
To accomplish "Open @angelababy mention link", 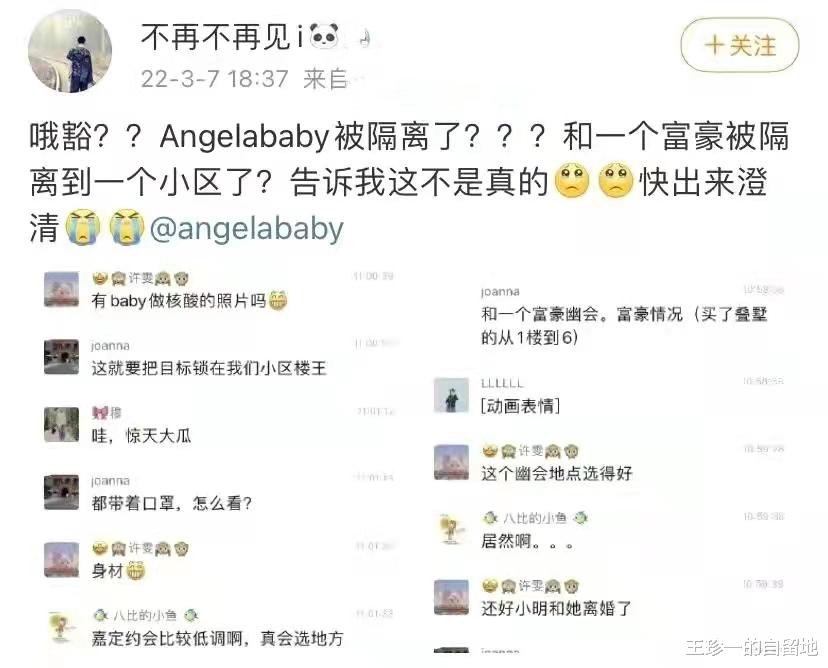I will tap(247, 229).
